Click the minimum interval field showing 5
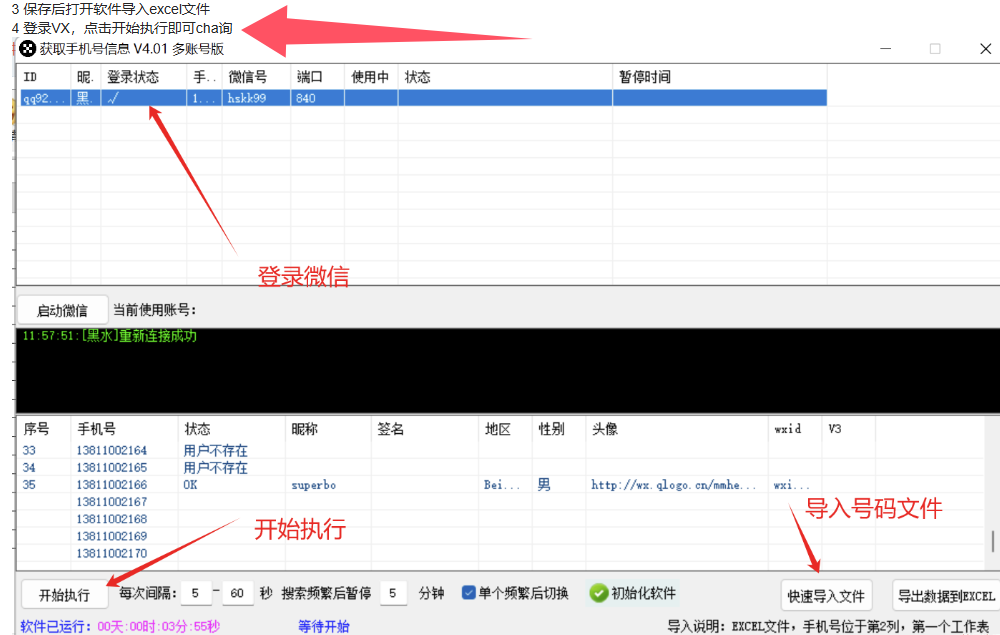1000x635 pixels. click(196, 594)
